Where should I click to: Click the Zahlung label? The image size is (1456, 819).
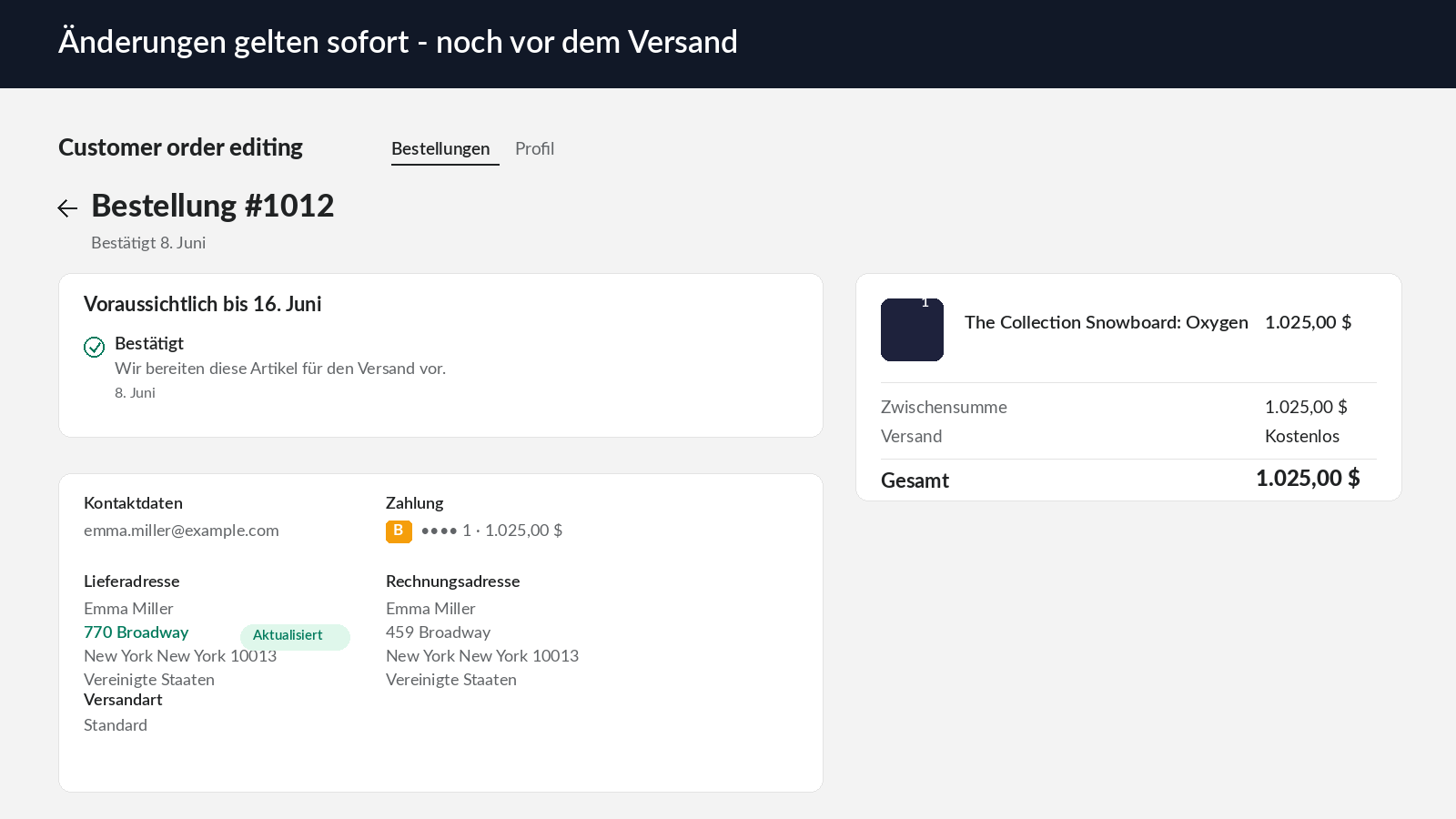pos(415,503)
